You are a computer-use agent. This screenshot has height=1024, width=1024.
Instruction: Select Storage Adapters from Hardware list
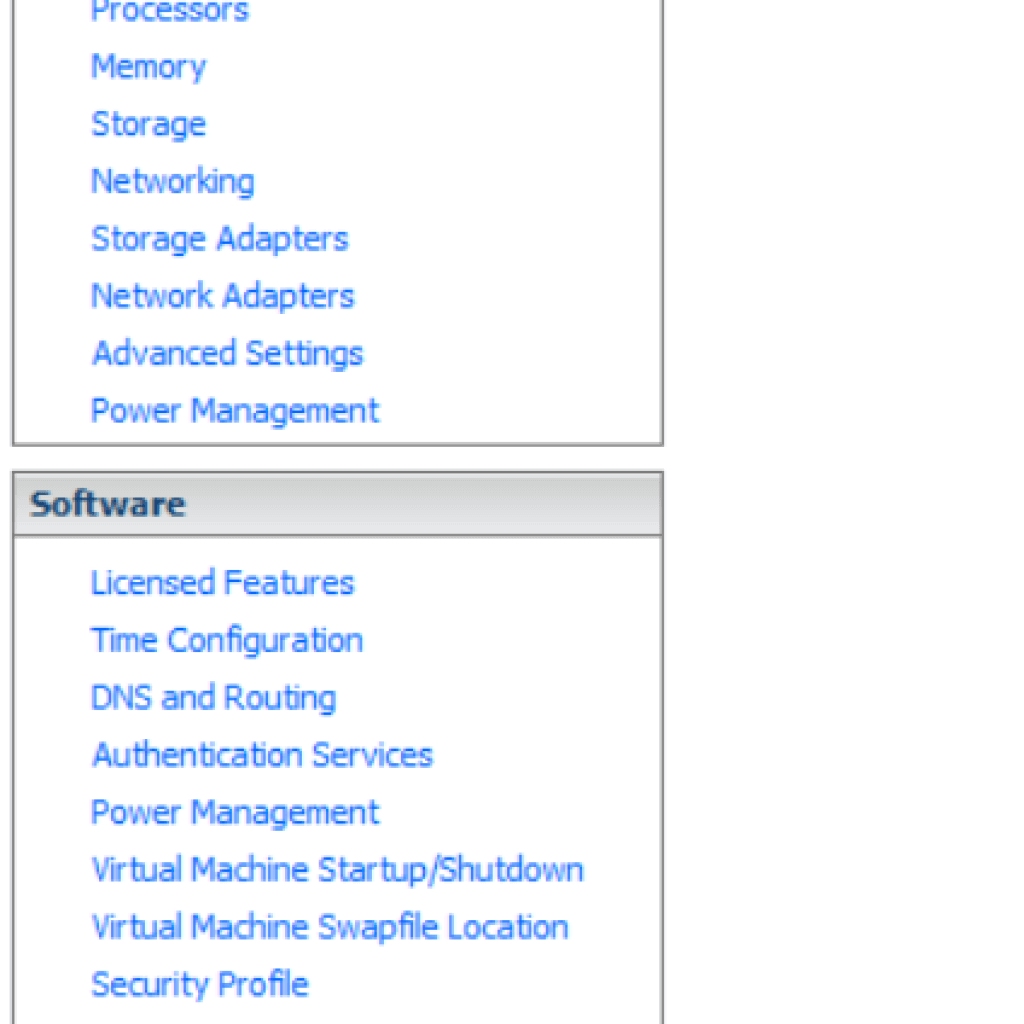coord(219,238)
